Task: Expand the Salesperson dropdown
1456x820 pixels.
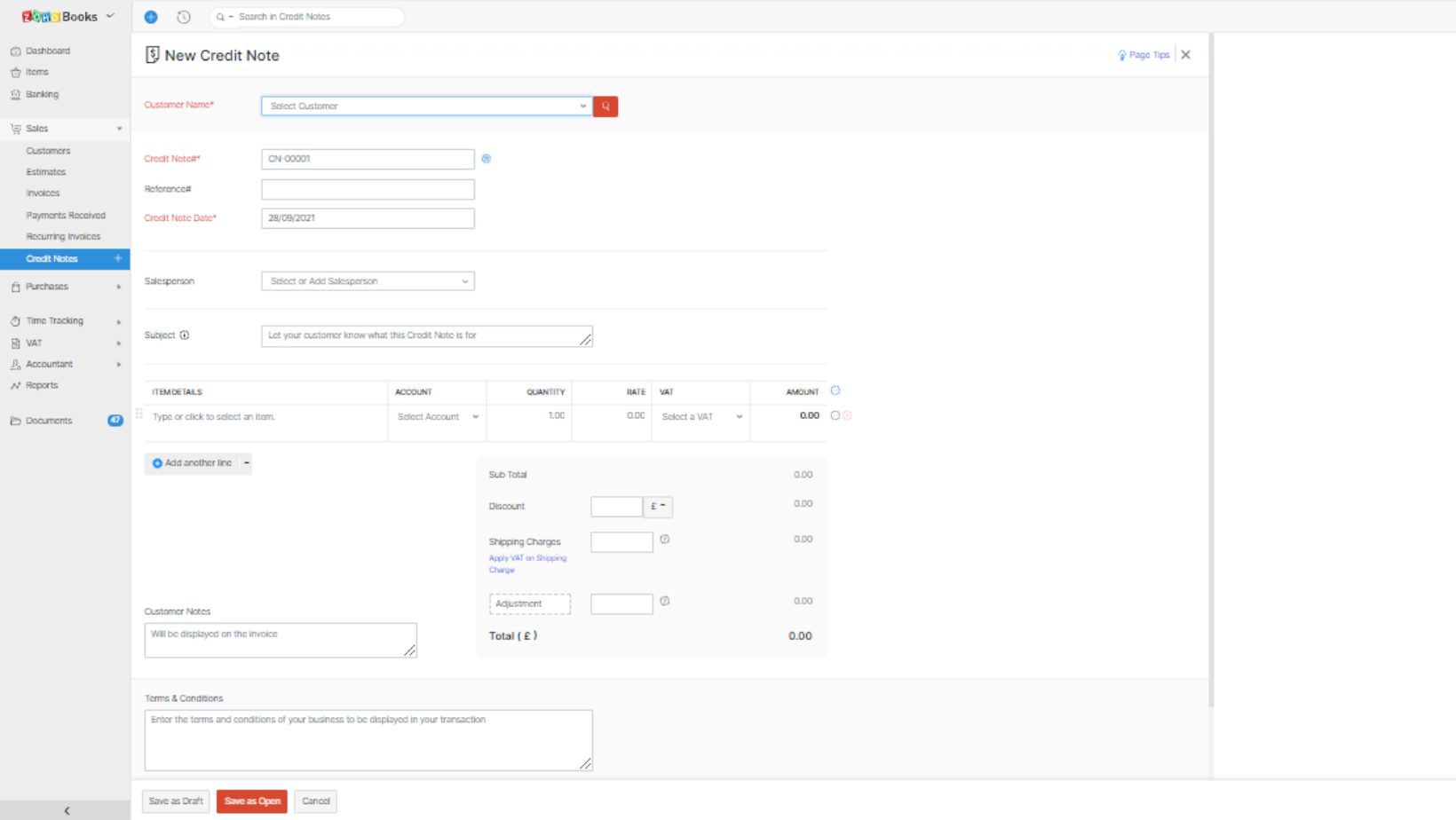Action: click(x=368, y=281)
